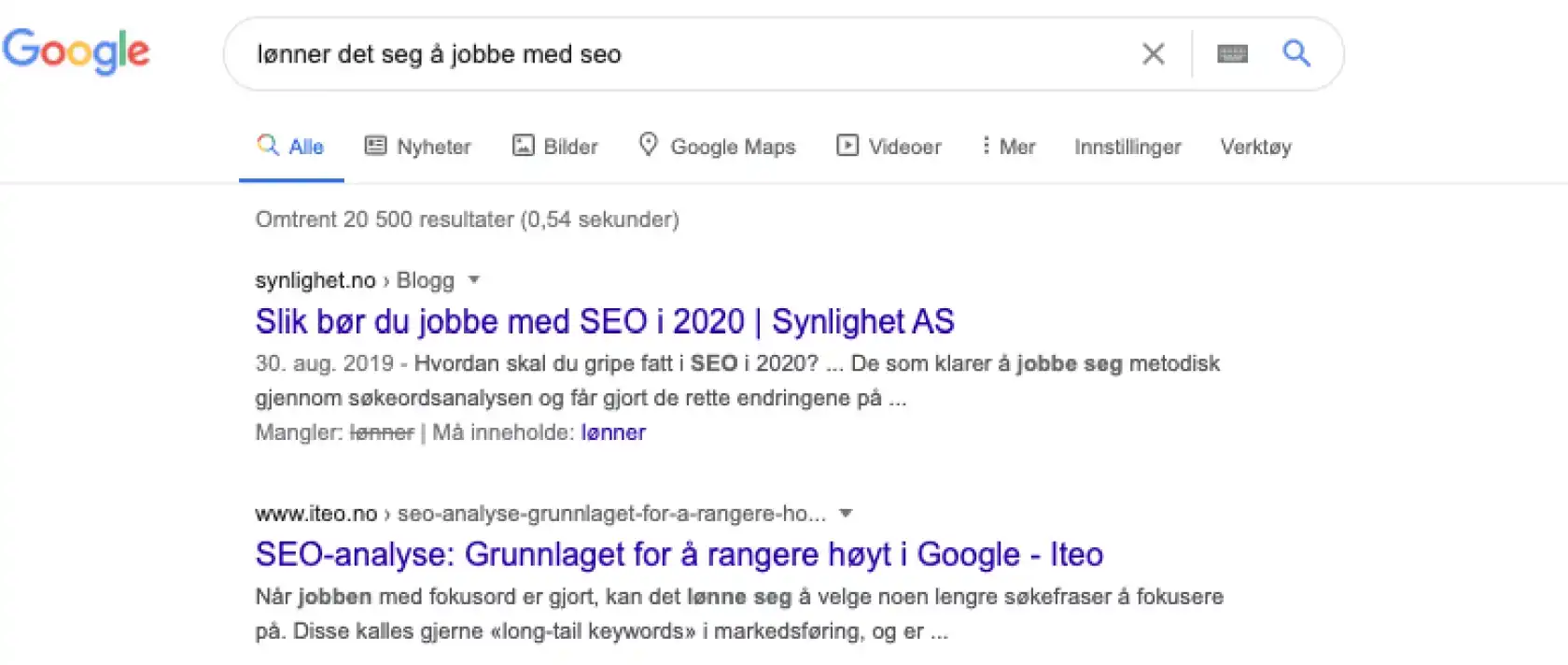This screenshot has height=665, width=1568.
Task: Click the '30. aug. 2019' snippet date
Action: [x=325, y=364]
